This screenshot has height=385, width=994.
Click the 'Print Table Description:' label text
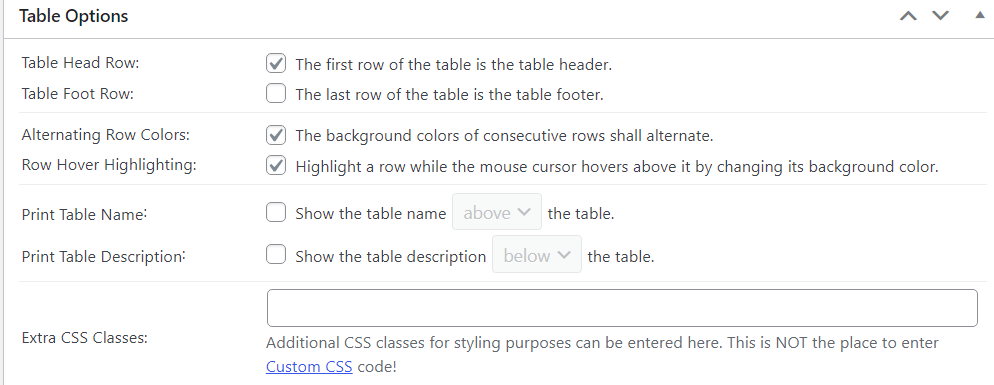[103, 256]
